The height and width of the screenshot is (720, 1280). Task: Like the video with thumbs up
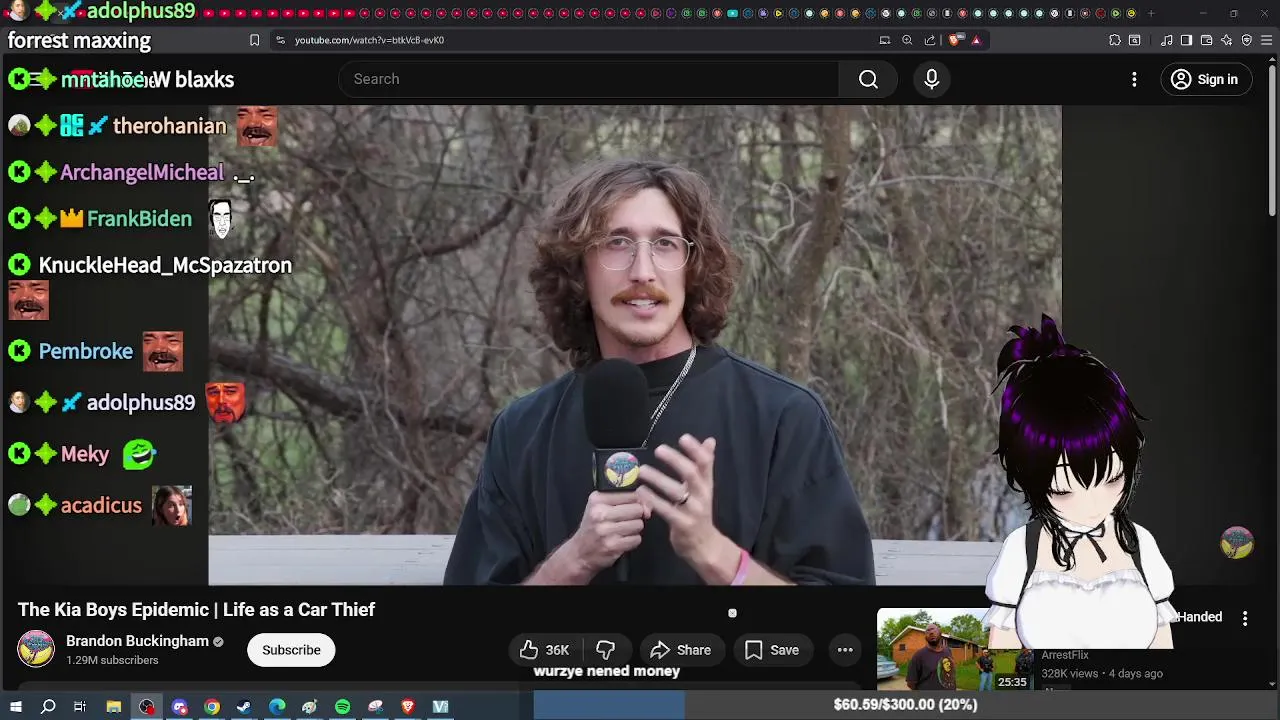point(544,650)
